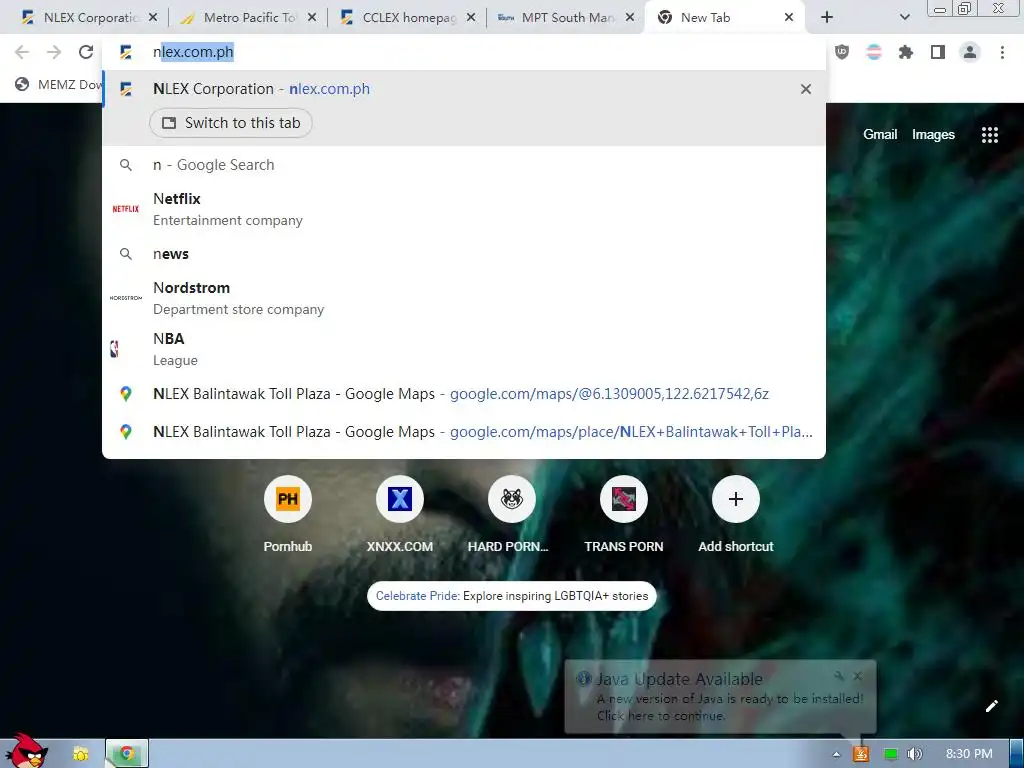Open the Java update tray icon
The height and width of the screenshot is (768, 1024).
click(861, 754)
